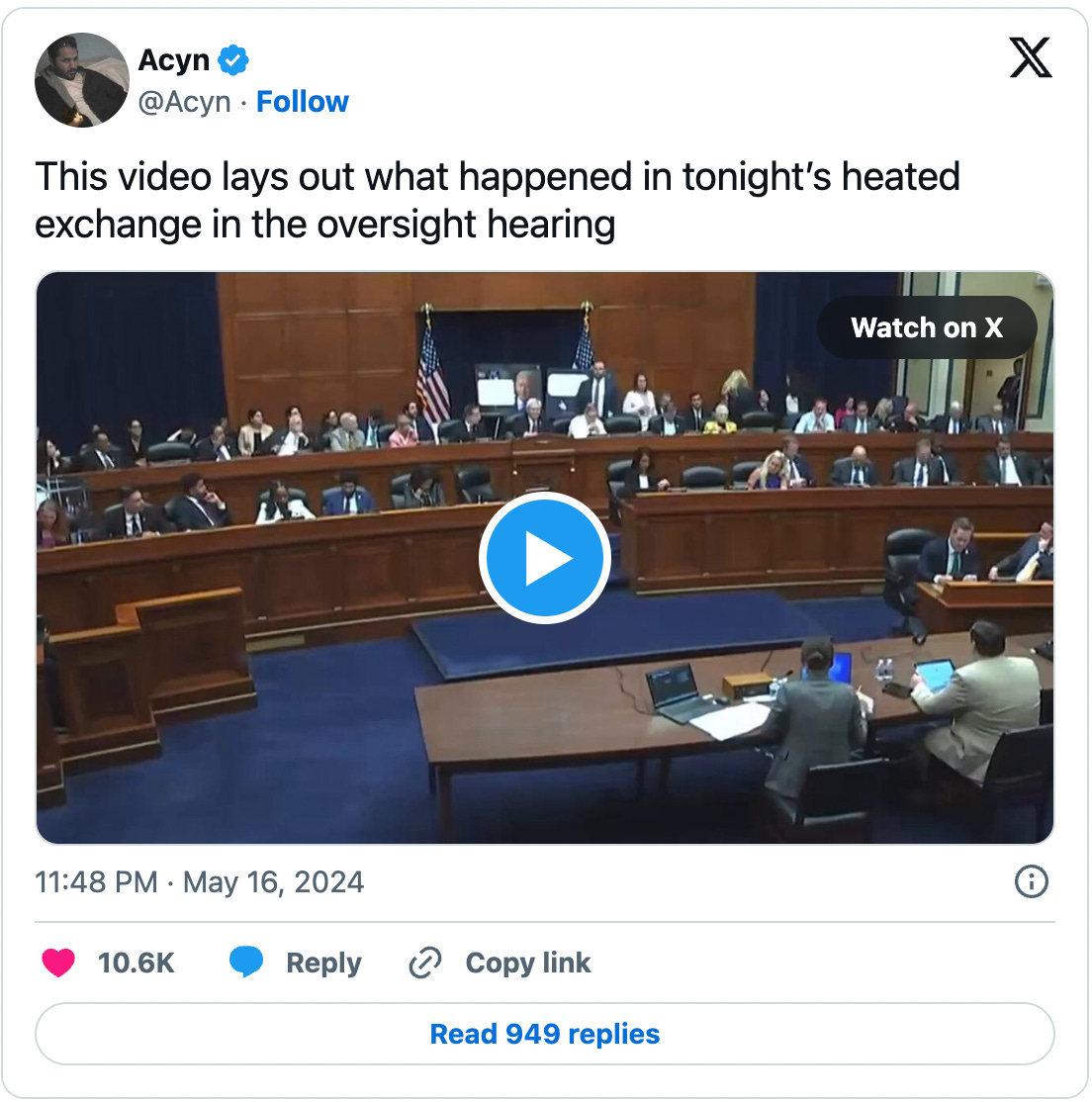Screen dimensions: 1092x1102
Task: Click the chain link icon
Action: tap(425, 963)
